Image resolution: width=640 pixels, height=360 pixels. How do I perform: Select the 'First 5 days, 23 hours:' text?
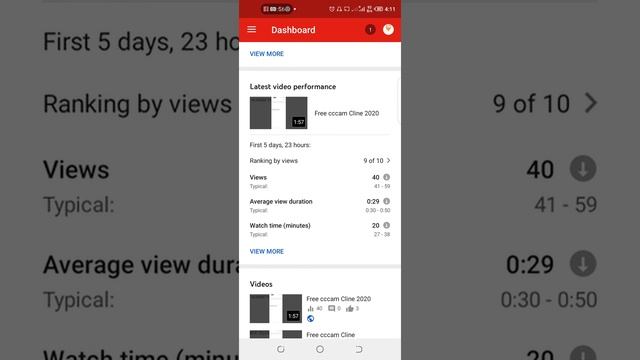tap(280, 145)
